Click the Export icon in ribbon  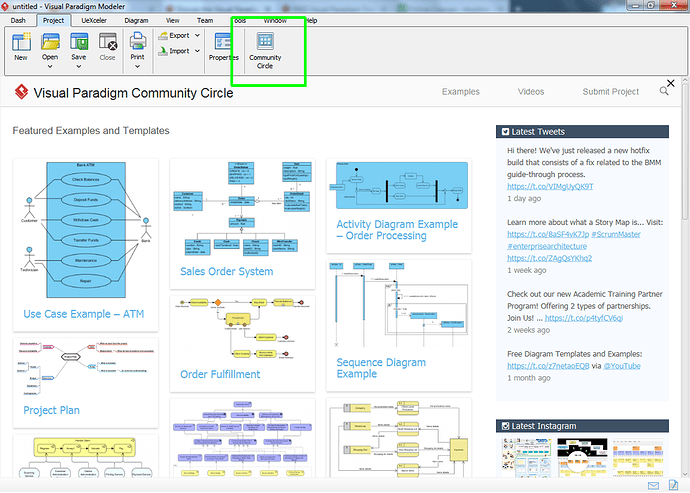pos(164,36)
